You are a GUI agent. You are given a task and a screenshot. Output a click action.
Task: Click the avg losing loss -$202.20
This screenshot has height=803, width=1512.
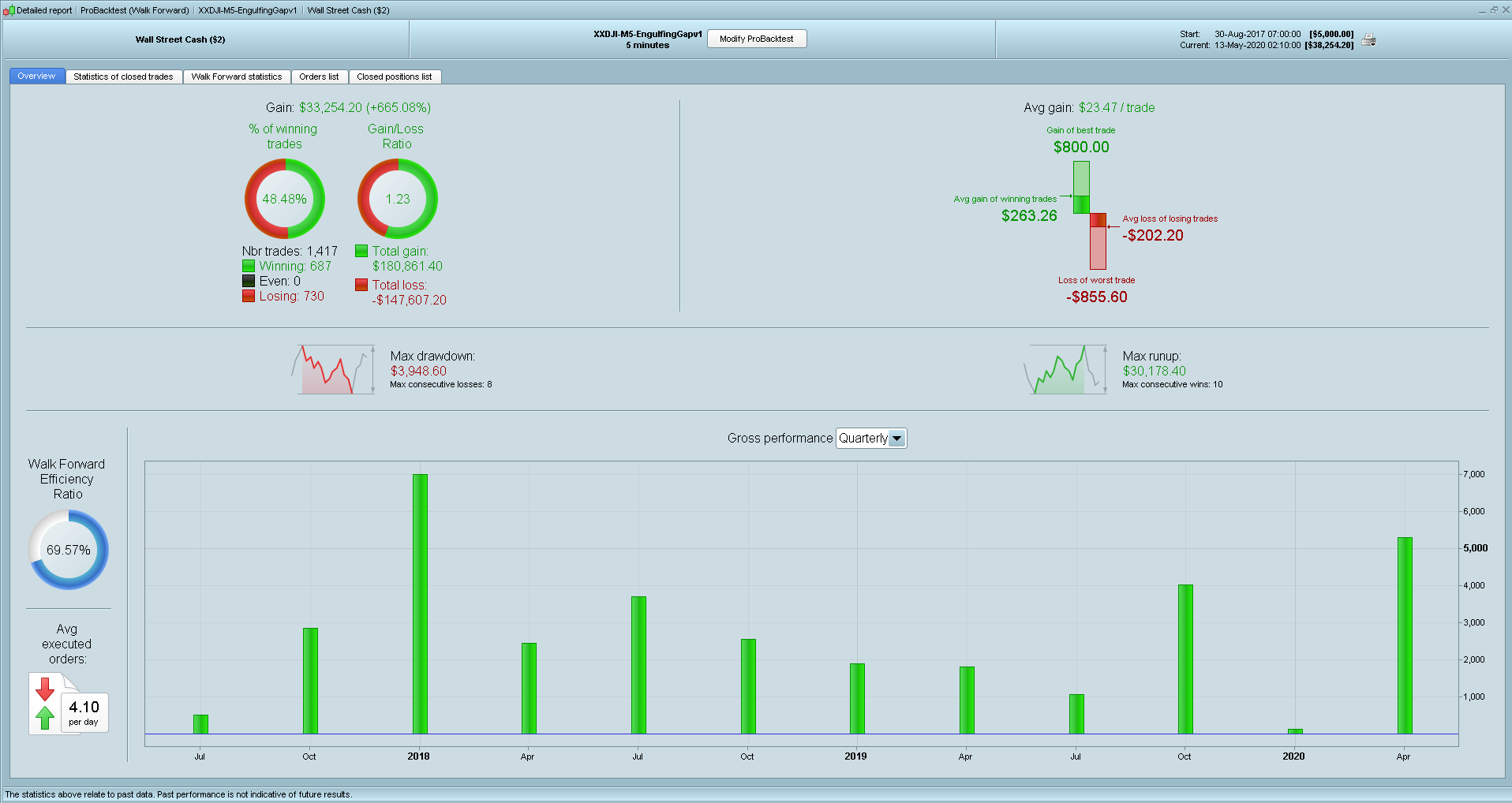pos(1153,236)
